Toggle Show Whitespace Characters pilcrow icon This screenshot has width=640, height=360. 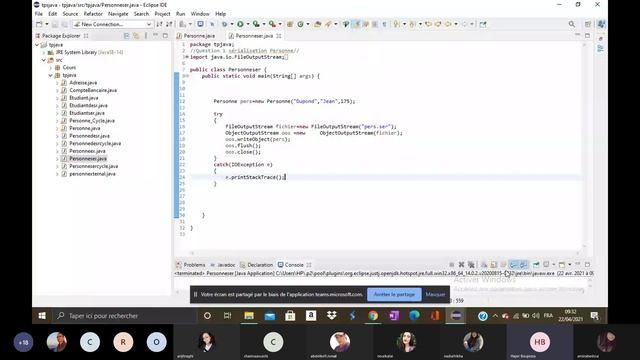tap(384, 24)
